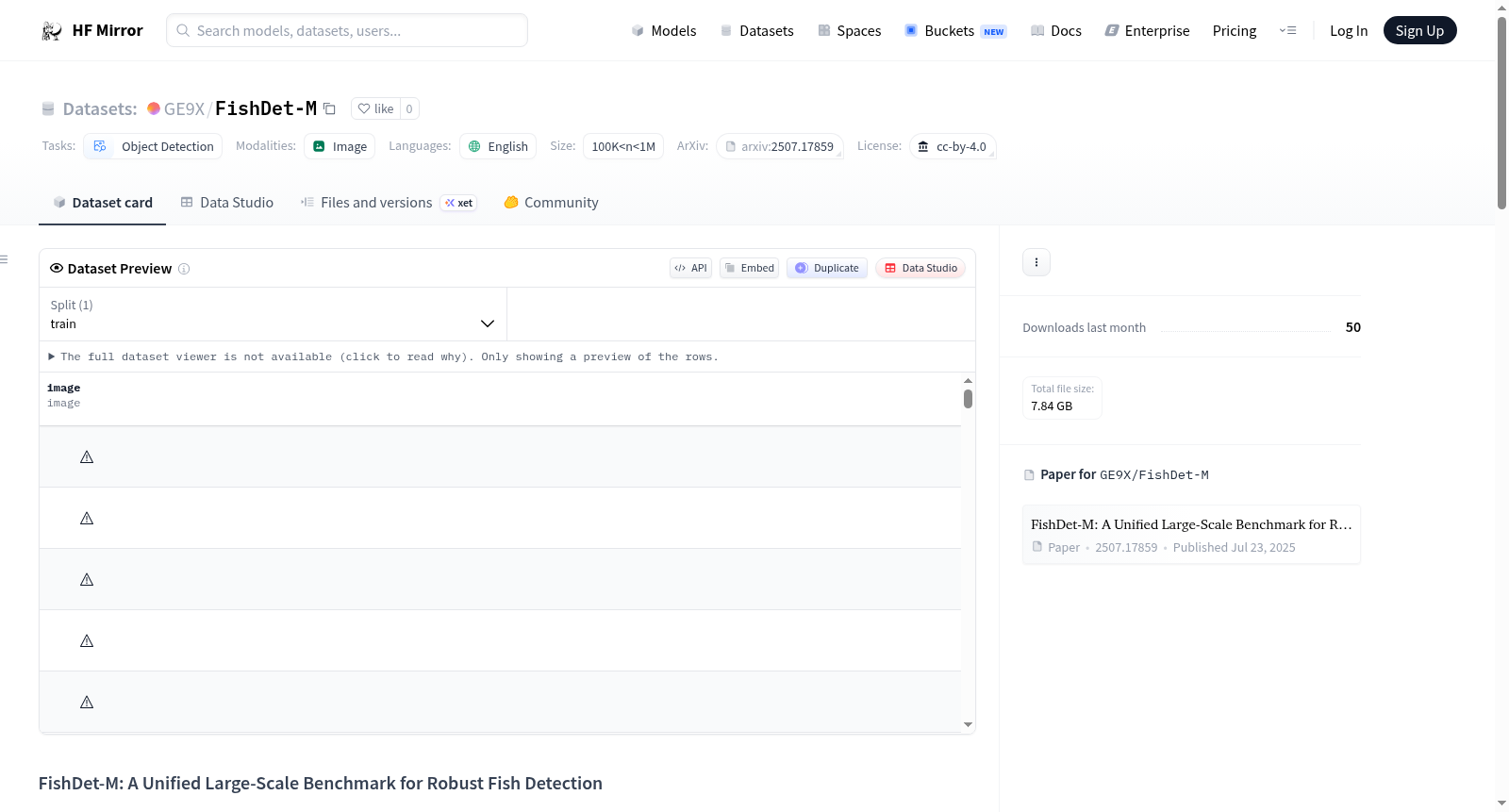This screenshot has width=1509, height=812.
Task: Expand the Split train dropdown
Action: point(273,314)
